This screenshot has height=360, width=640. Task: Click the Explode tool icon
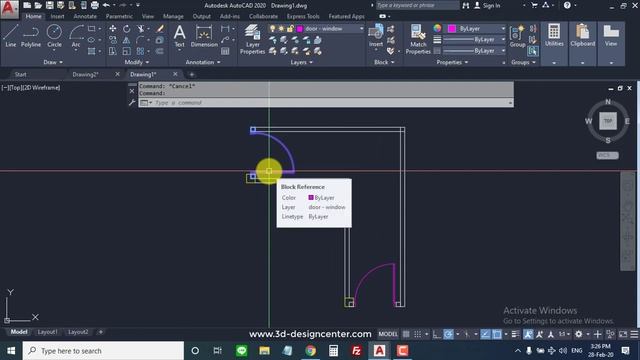pos(160,40)
